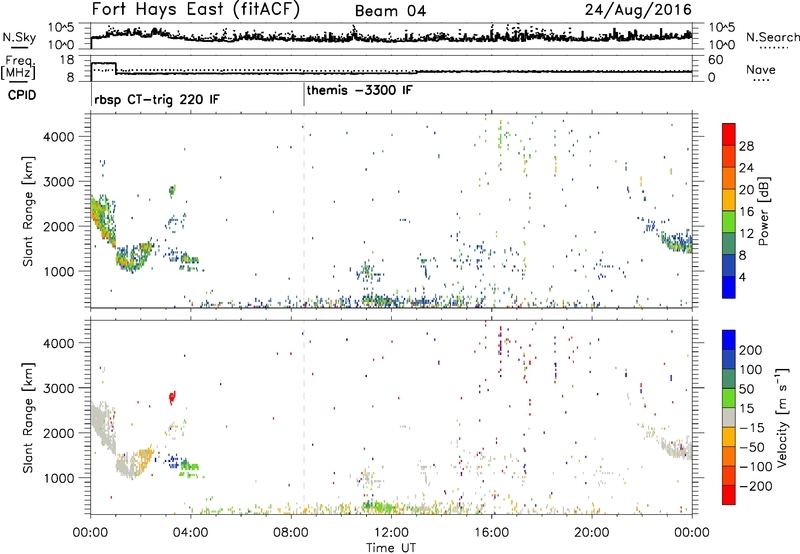Click the title 'Fort Hays East (fitACF)'

(195, 10)
